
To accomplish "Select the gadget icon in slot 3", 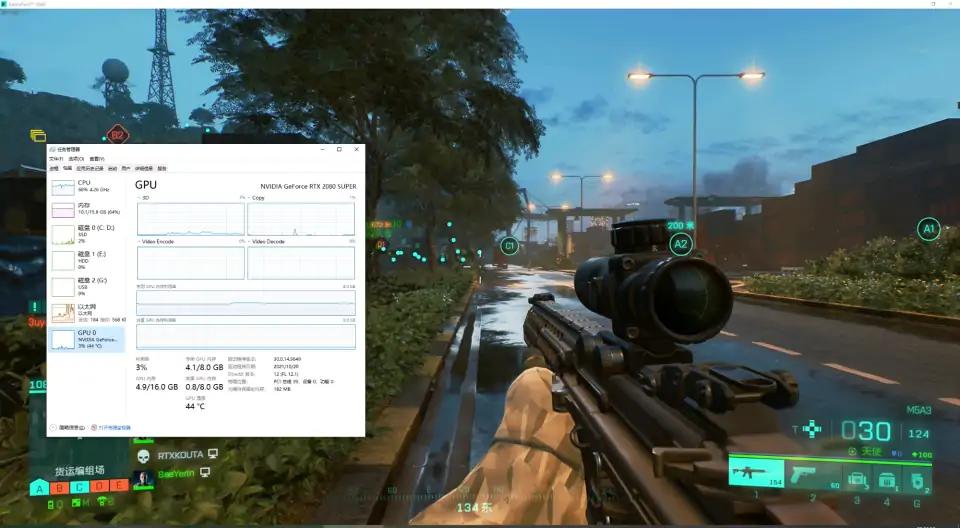I will point(857,480).
